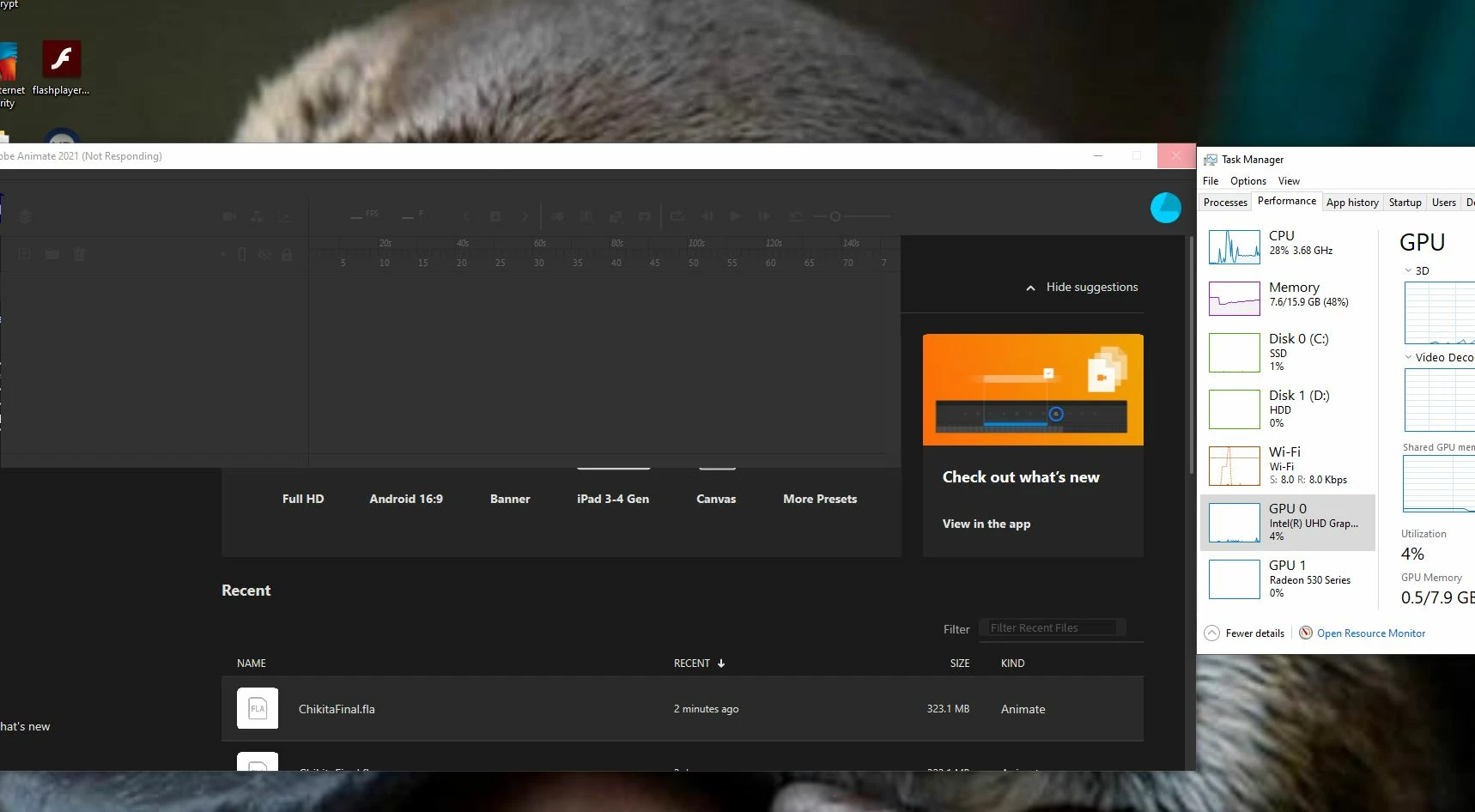Click Fewer details in Task Manager
1475x812 pixels.
click(1245, 633)
